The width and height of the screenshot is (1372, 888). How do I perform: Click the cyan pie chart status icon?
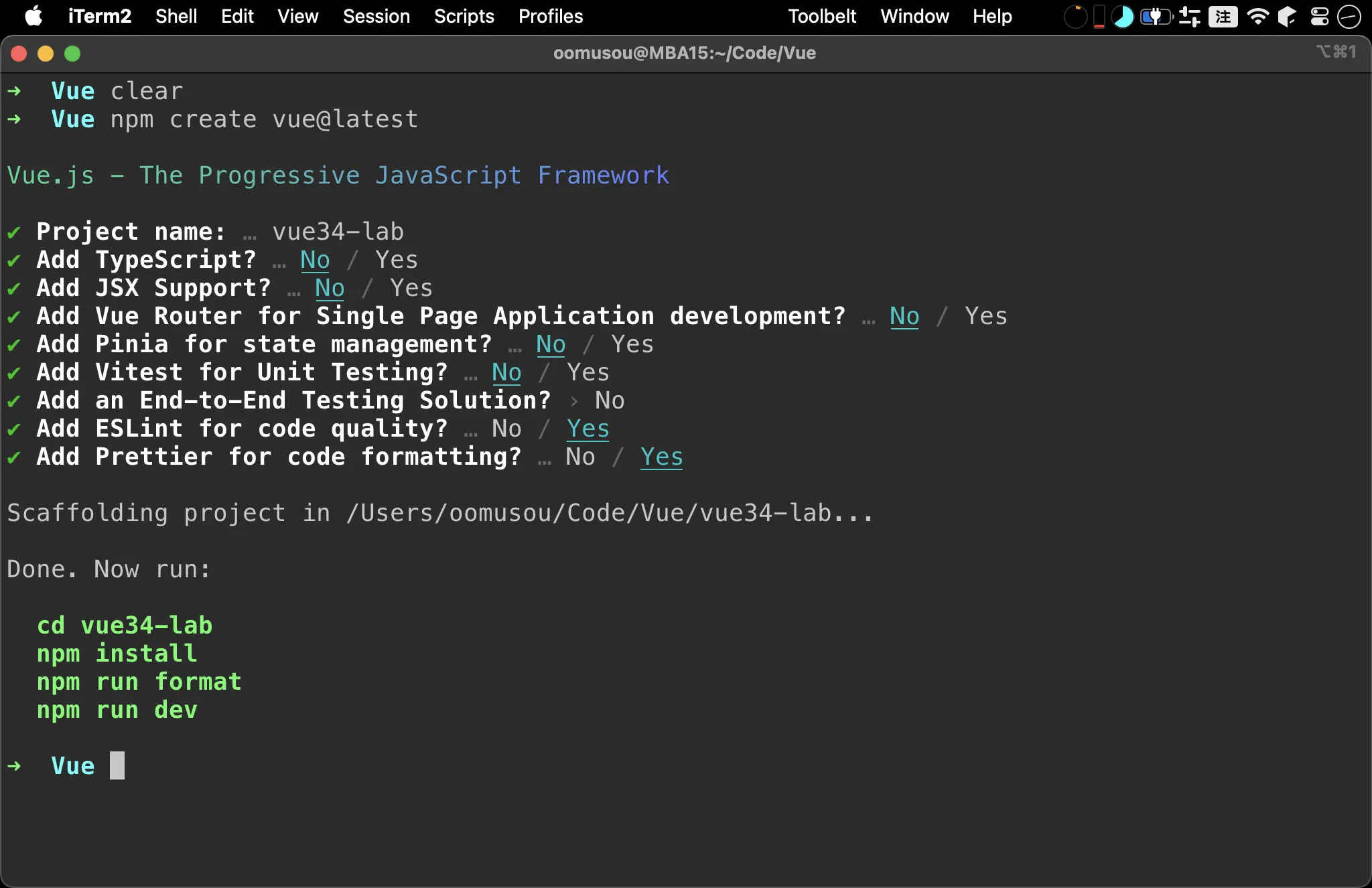(1123, 16)
